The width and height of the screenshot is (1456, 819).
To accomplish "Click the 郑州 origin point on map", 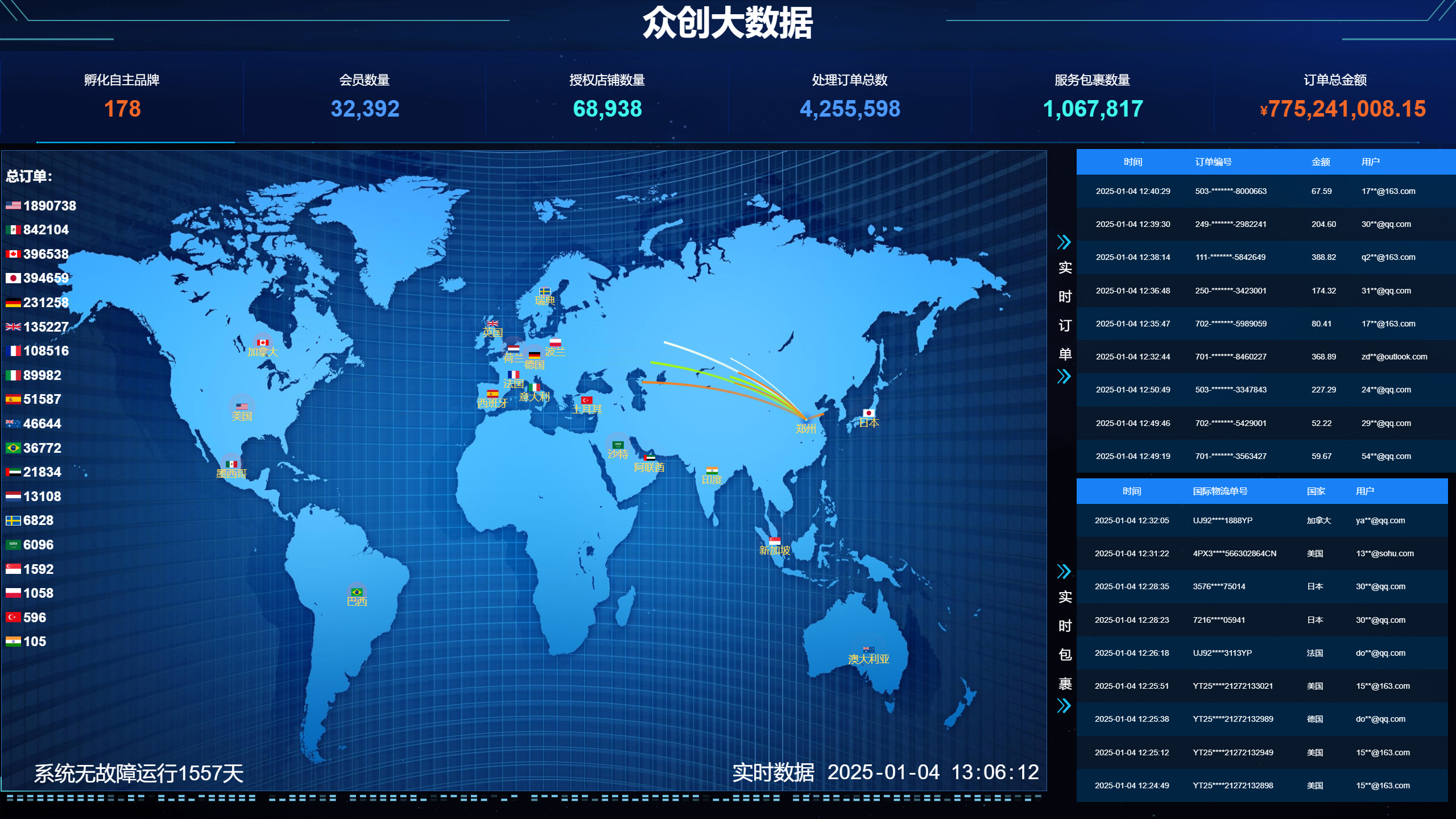I will click(806, 420).
